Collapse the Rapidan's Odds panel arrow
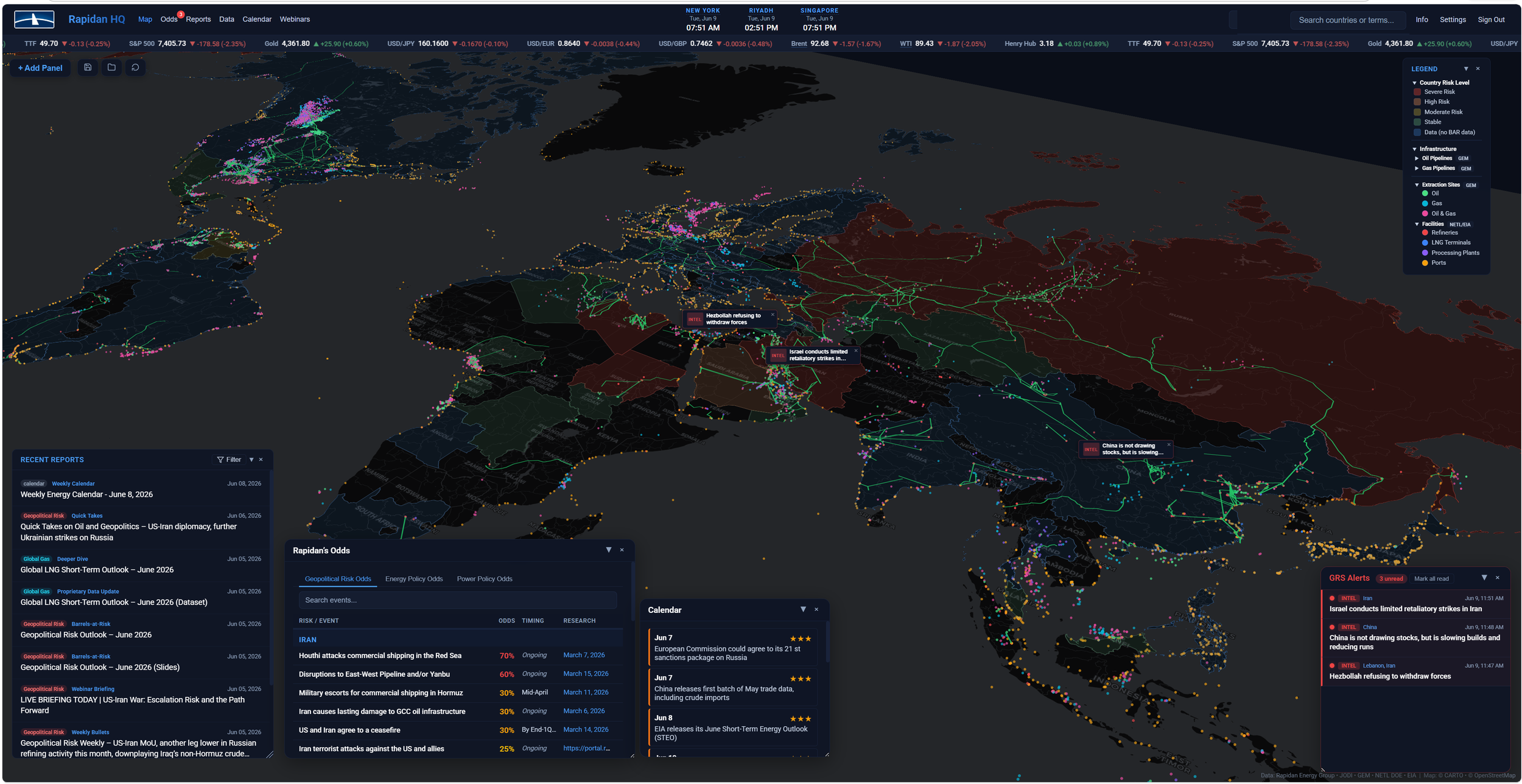Screen dimensions: 1522x784 (609, 550)
